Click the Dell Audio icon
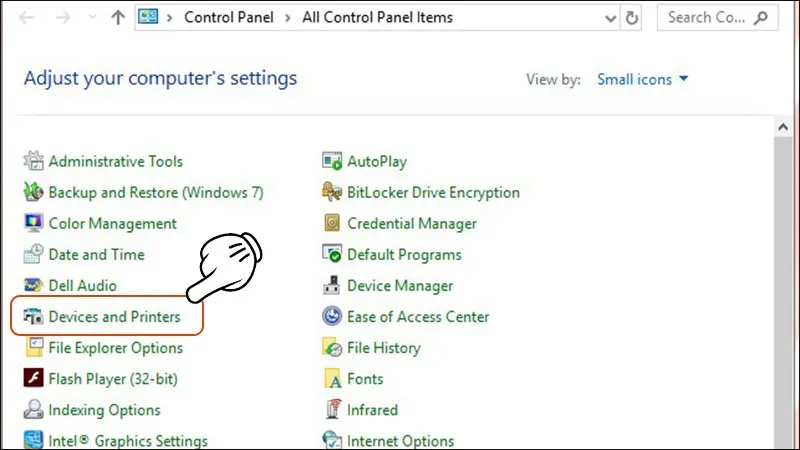 (x=33, y=285)
